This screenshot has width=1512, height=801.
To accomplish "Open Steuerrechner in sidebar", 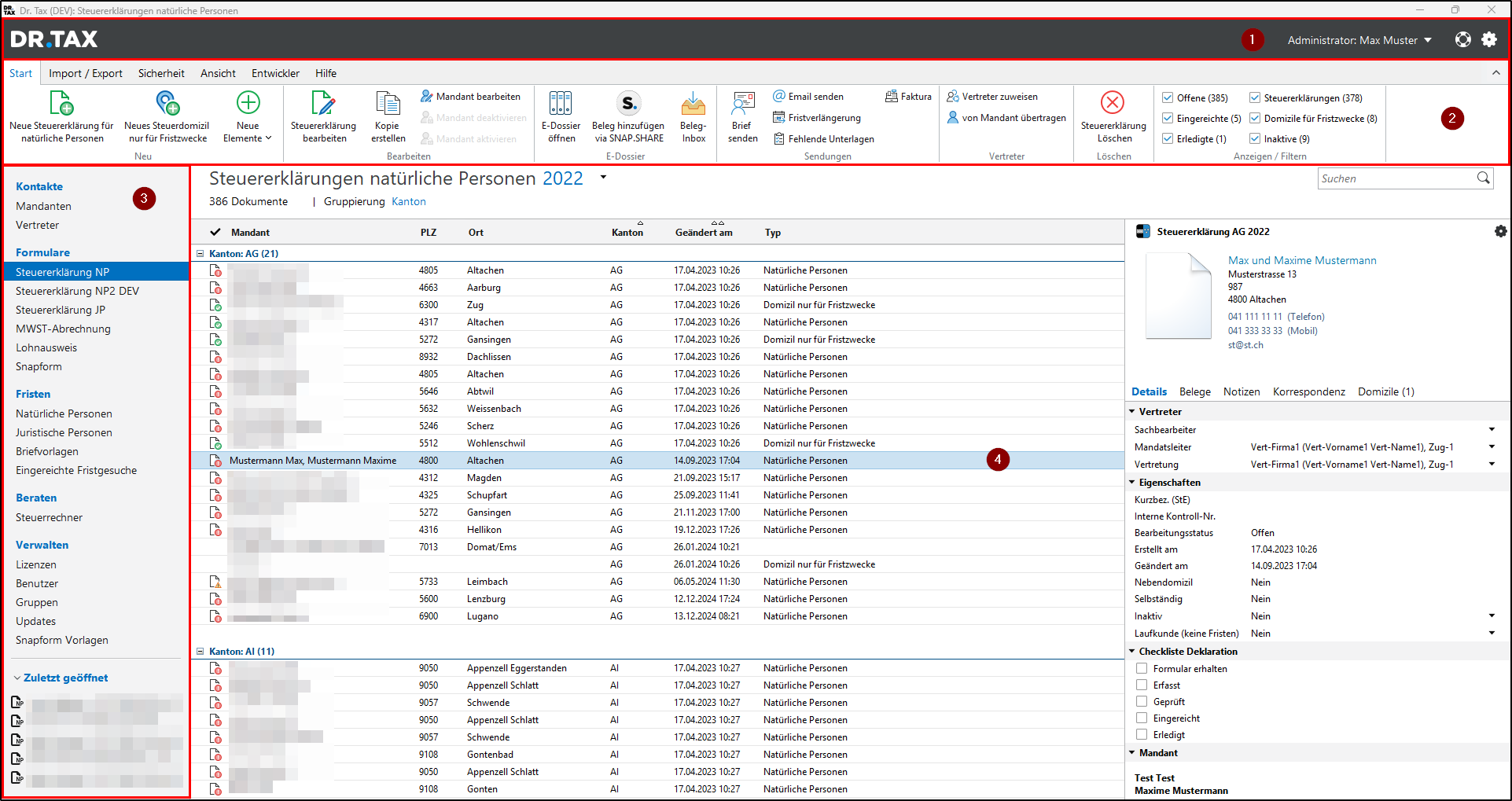I will tap(49, 517).
